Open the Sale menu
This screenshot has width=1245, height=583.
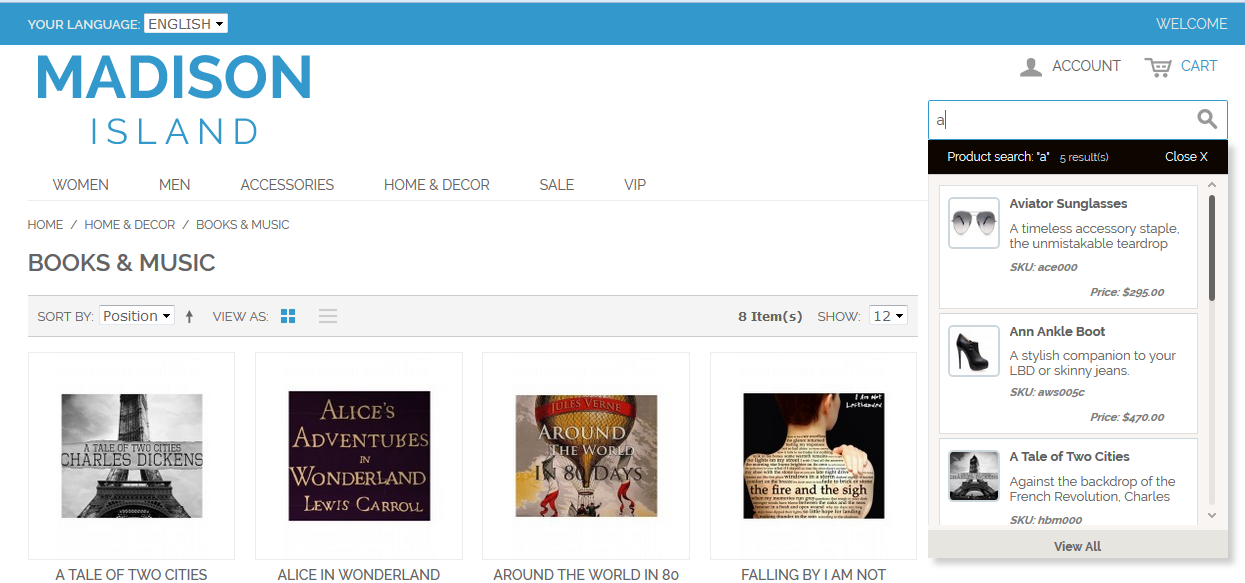tap(557, 185)
